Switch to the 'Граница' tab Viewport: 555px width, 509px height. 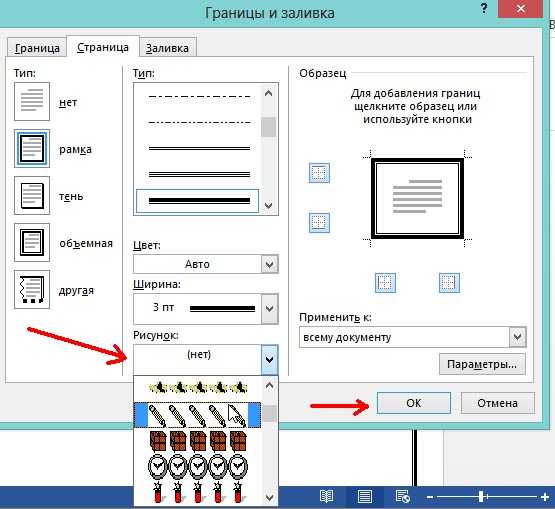[x=37, y=48]
